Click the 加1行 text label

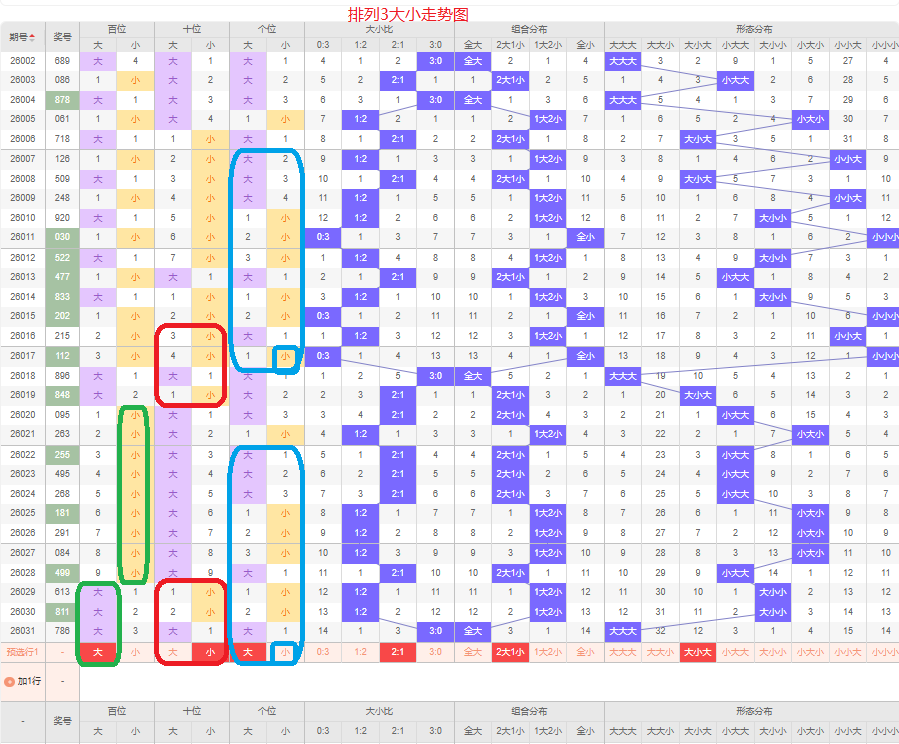[x=29, y=682]
